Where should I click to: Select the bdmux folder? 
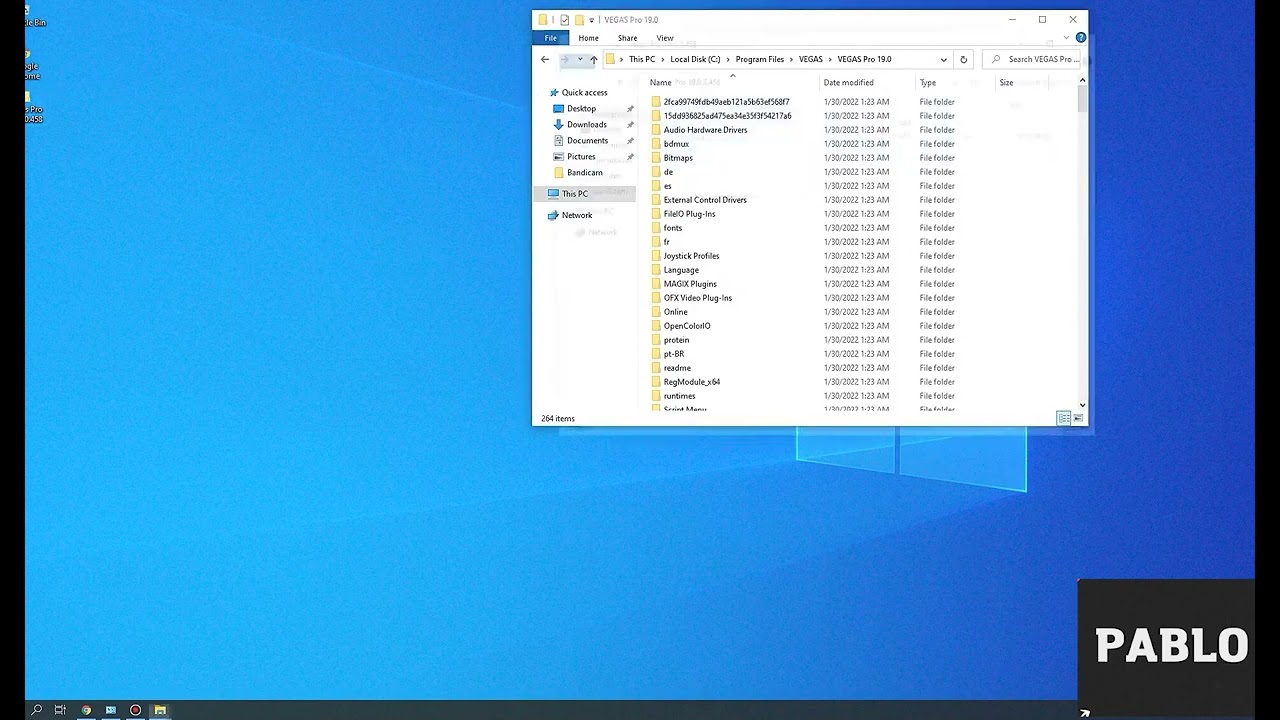click(676, 144)
